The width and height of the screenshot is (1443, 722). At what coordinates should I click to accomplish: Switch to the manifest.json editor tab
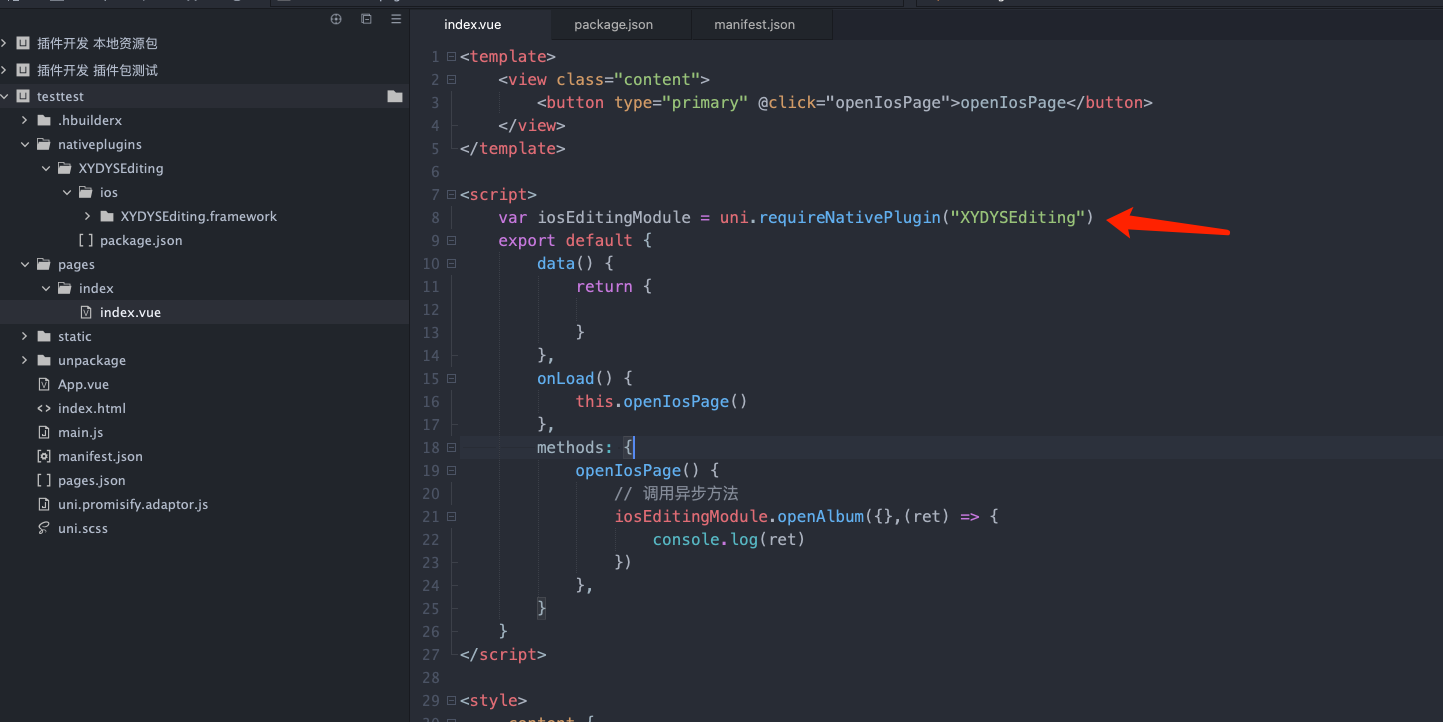click(762, 24)
